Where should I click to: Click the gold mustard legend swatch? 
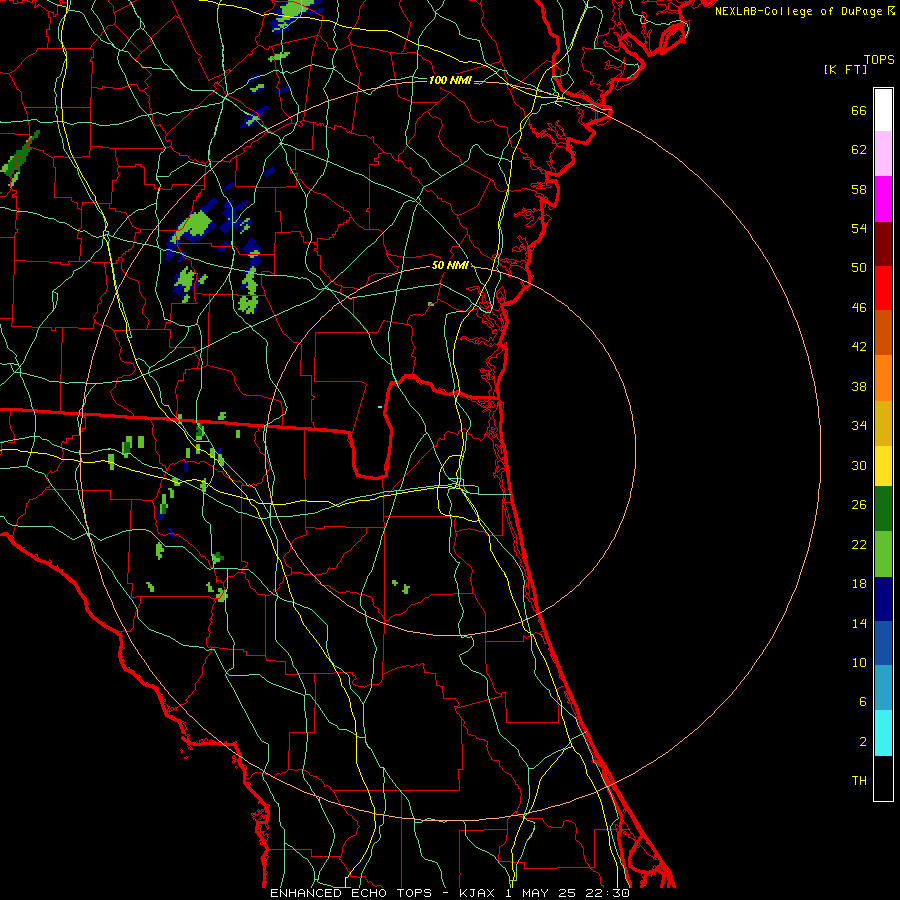(x=883, y=423)
